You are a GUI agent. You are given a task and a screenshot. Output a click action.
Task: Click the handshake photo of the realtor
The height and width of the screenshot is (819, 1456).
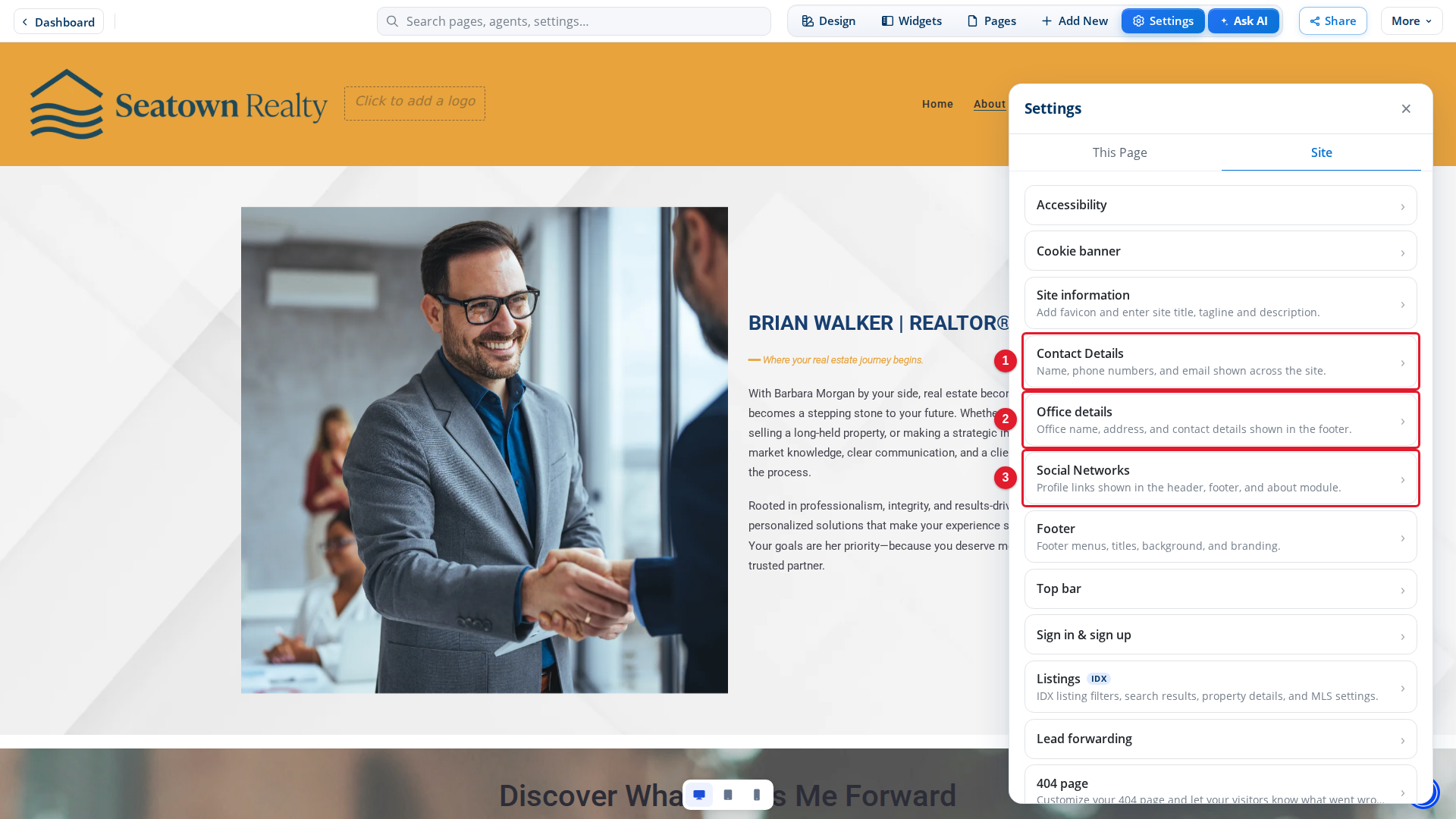tap(485, 450)
